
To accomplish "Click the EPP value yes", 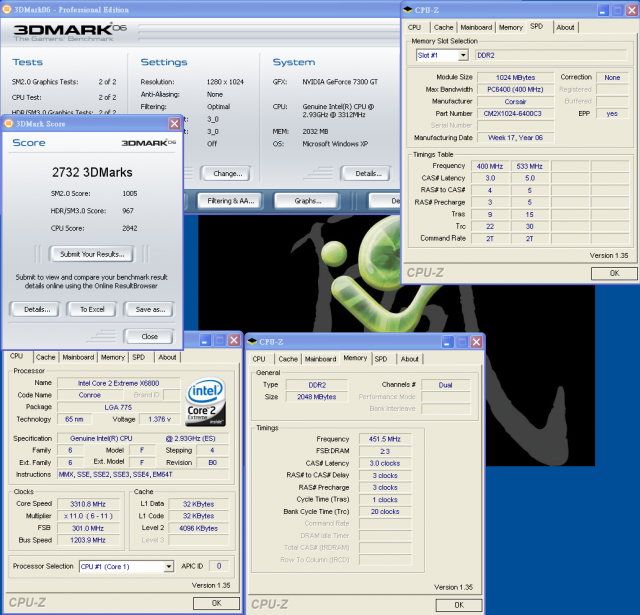I will pyautogui.click(x=612, y=113).
